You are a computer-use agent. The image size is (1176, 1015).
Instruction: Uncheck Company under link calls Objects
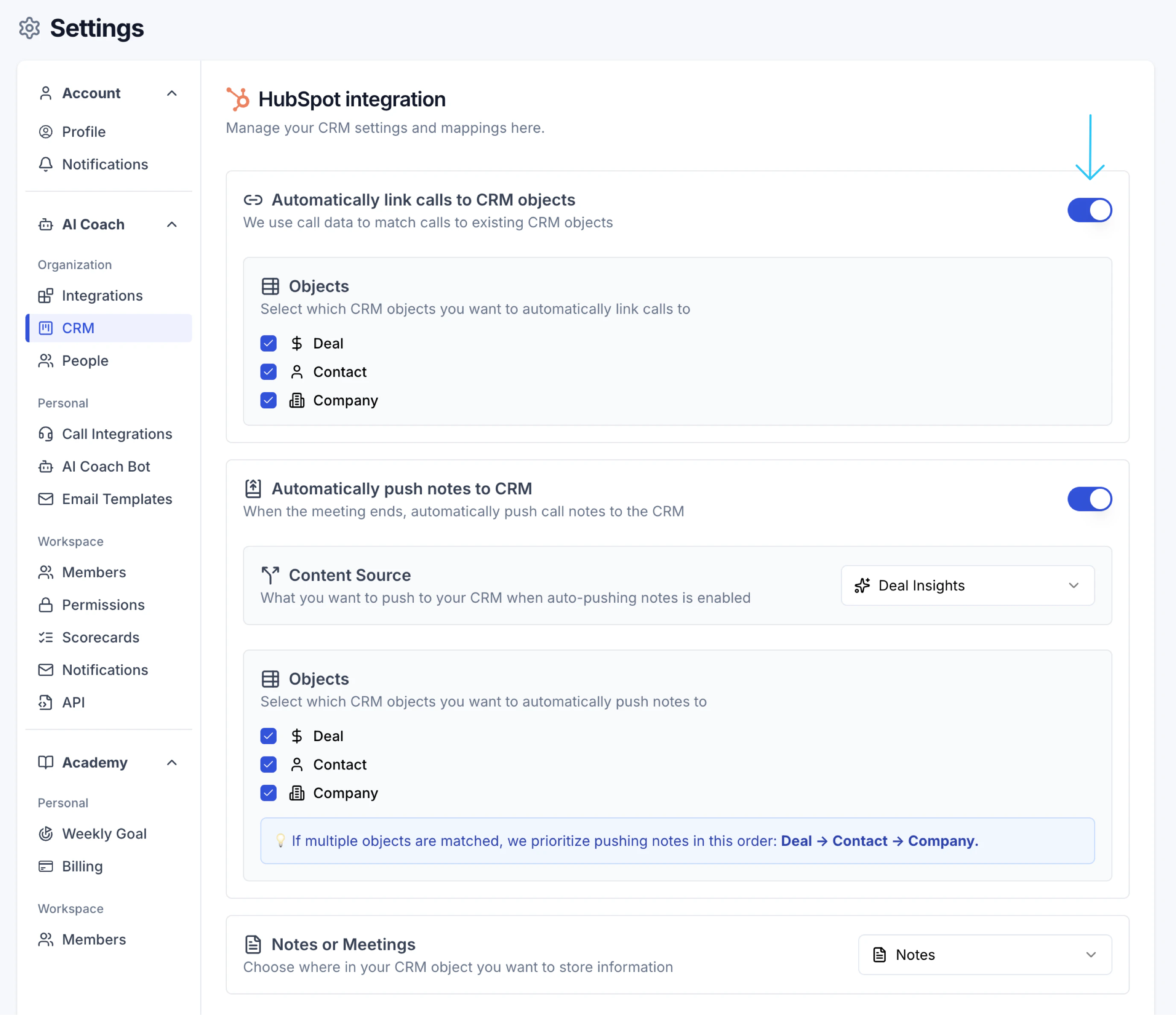(269, 400)
